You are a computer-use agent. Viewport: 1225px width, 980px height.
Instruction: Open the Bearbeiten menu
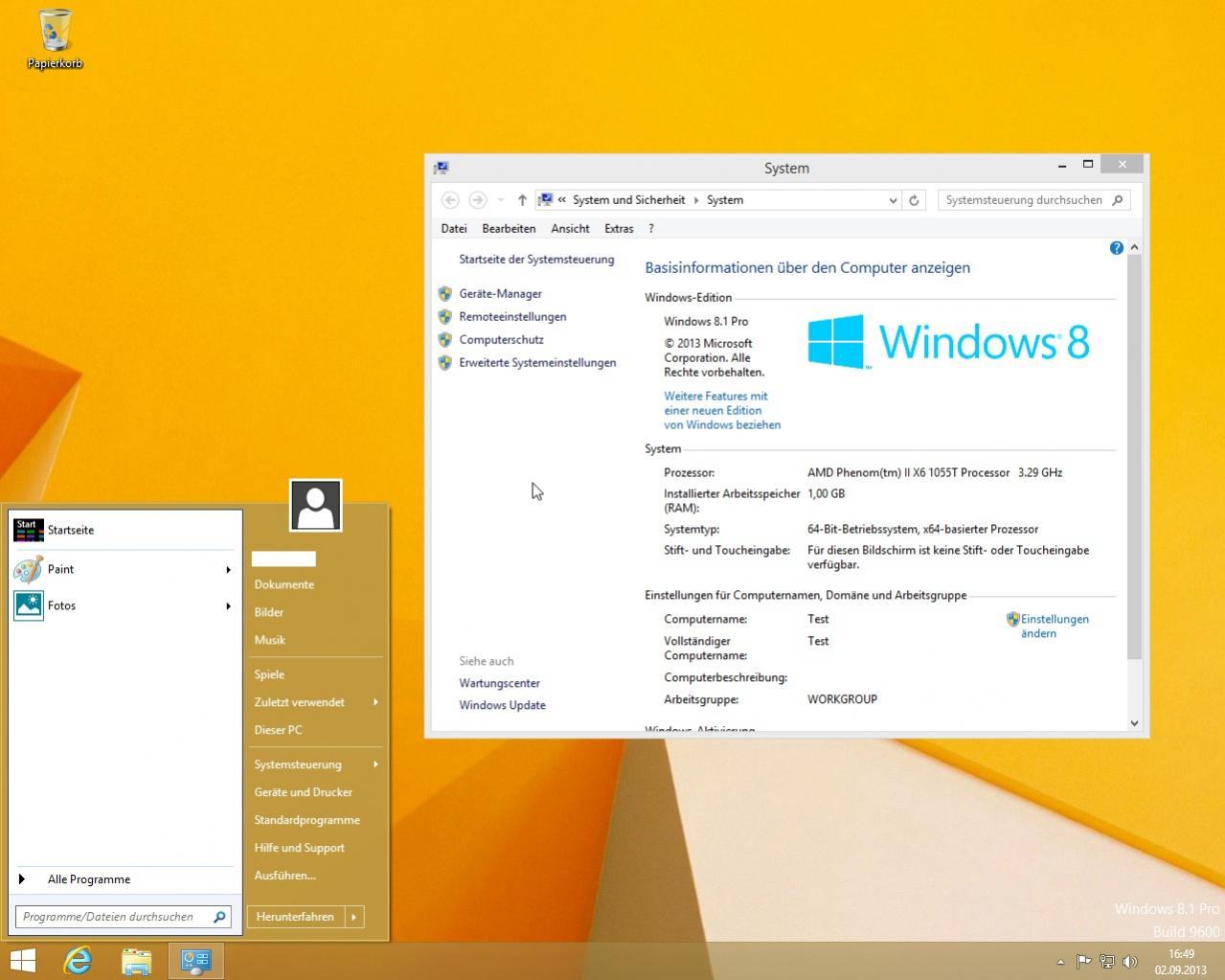pos(509,229)
